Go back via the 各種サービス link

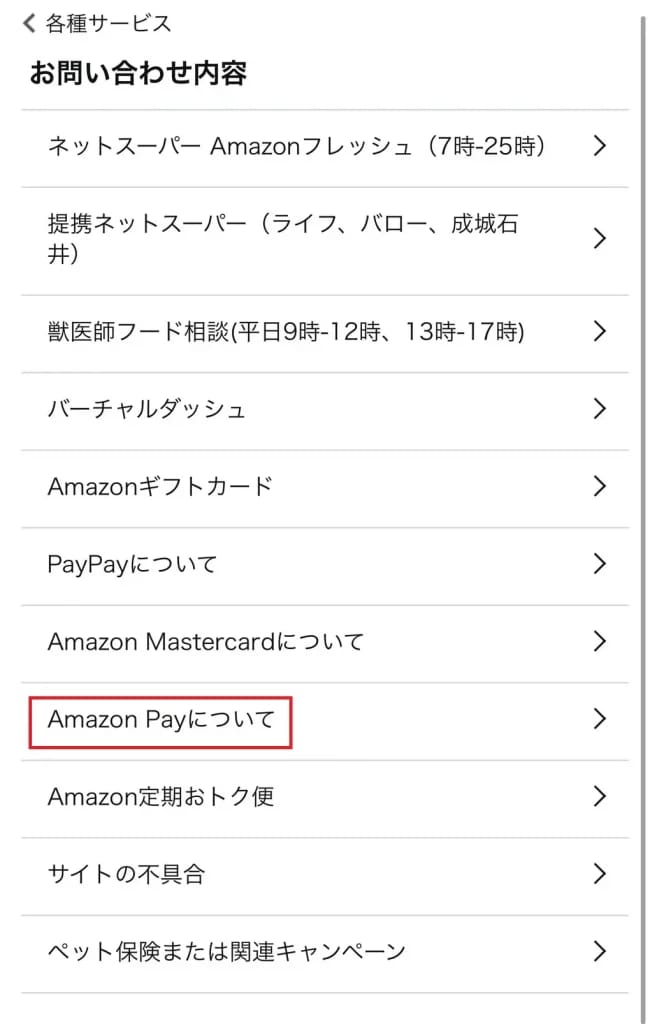(x=108, y=23)
